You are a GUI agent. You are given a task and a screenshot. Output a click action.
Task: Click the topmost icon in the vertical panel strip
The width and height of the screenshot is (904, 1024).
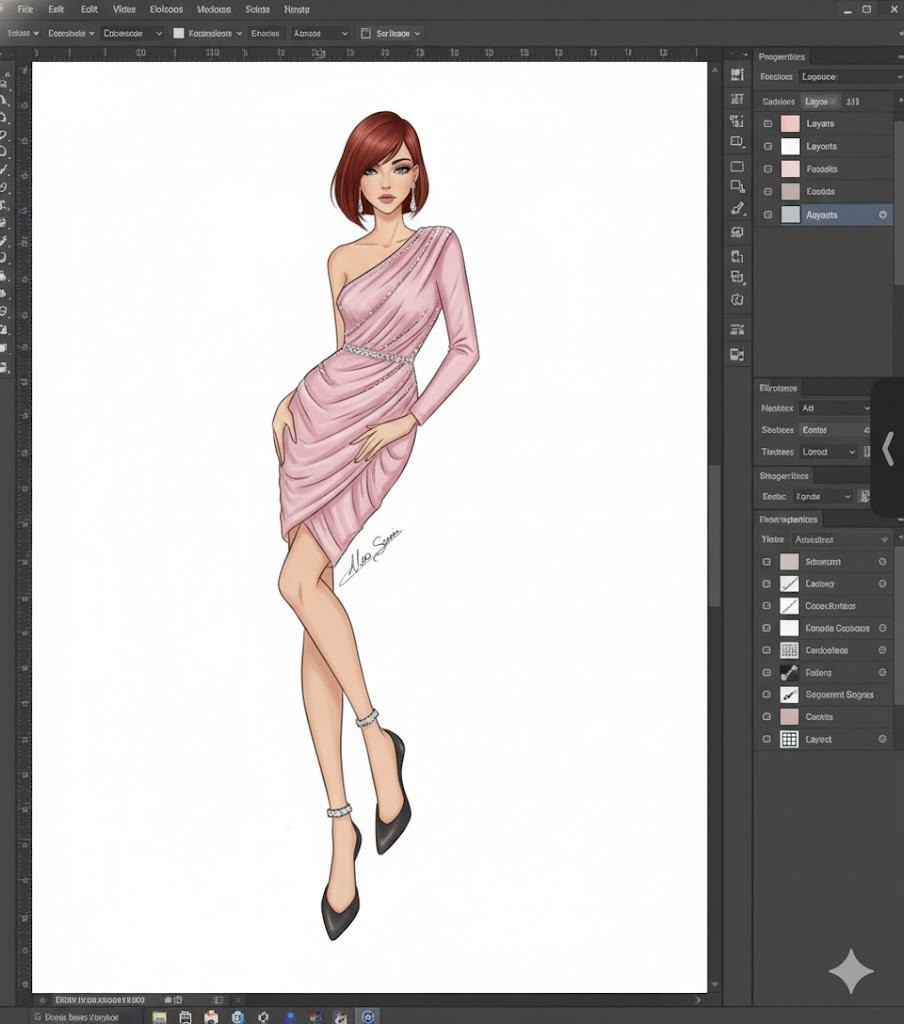click(x=737, y=75)
